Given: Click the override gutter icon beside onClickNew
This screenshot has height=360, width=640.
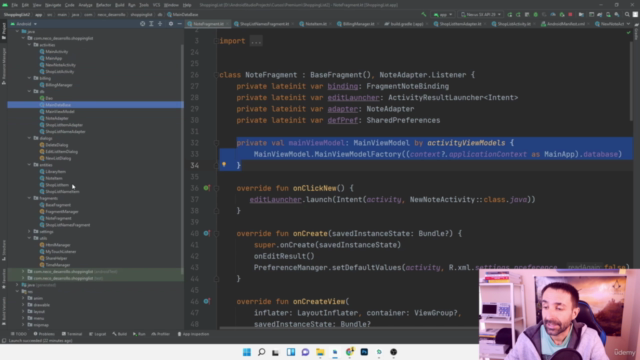Looking at the screenshot, I should pos(207,188).
